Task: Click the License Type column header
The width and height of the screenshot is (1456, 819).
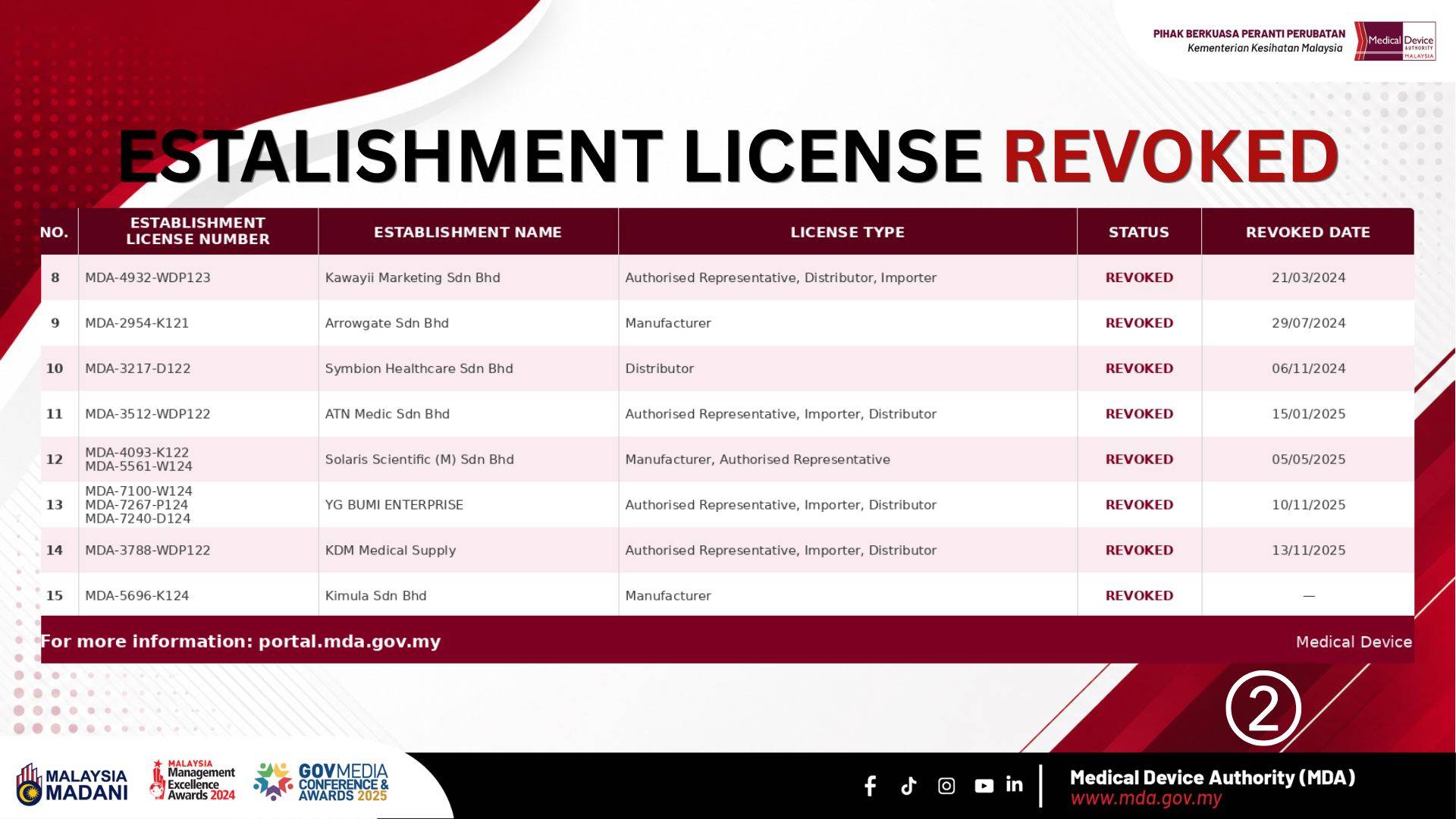Action: tap(848, 232)
